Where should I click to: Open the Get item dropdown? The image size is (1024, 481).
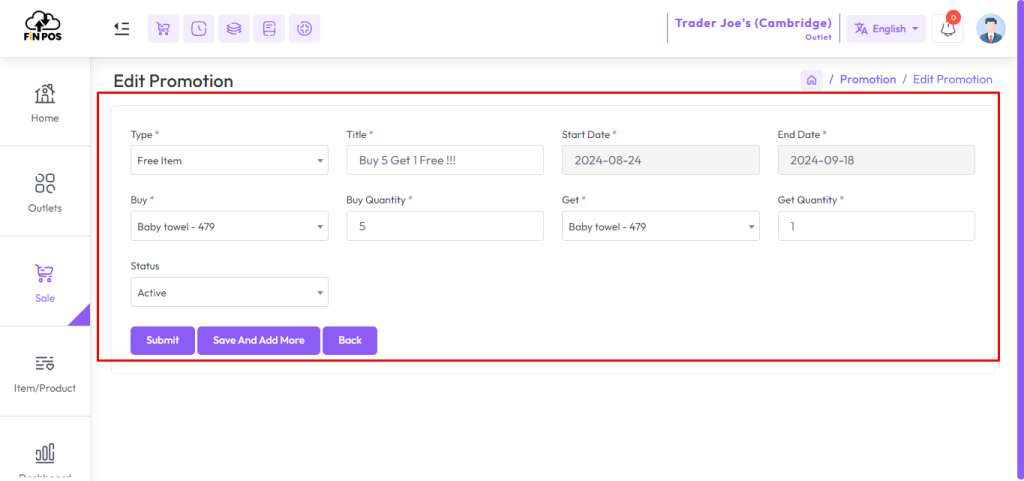click(660, 226)
